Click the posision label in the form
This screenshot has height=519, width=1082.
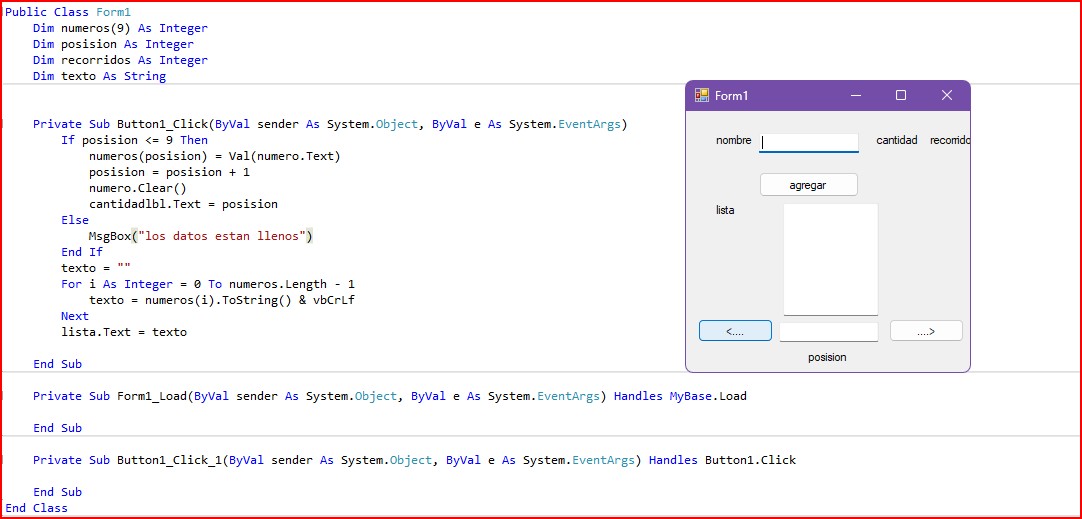[827, 357]
